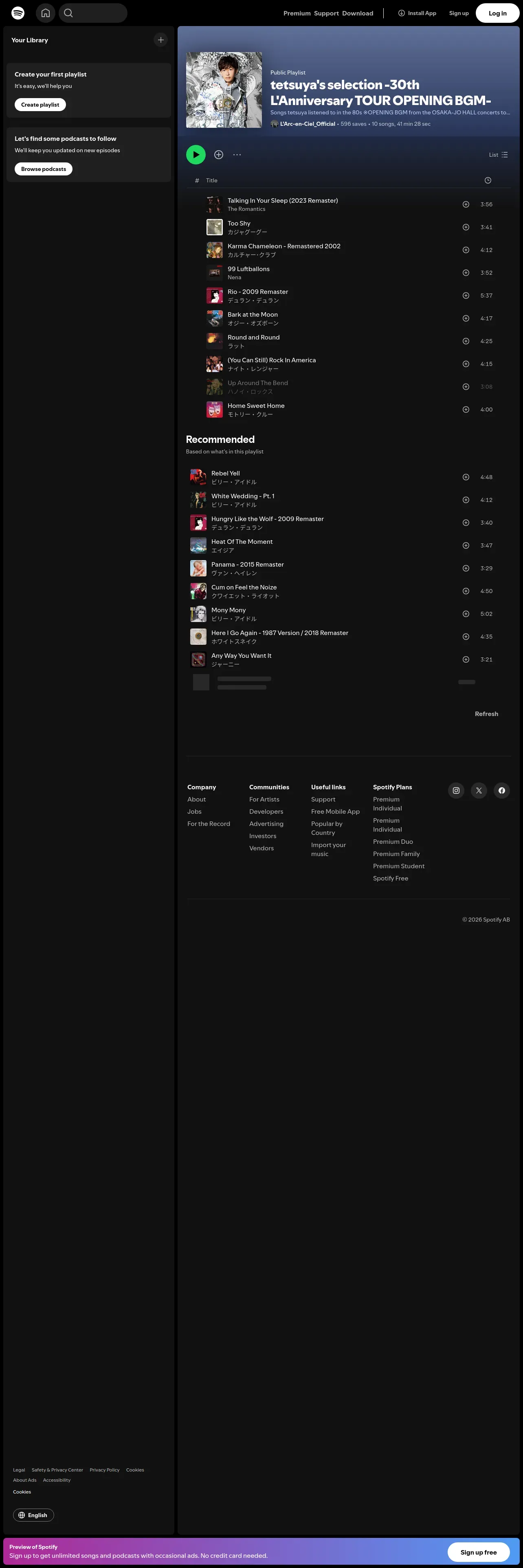523x1568 pixels.
Task: Click Sign up in top bar
Action: pos(459,13)
